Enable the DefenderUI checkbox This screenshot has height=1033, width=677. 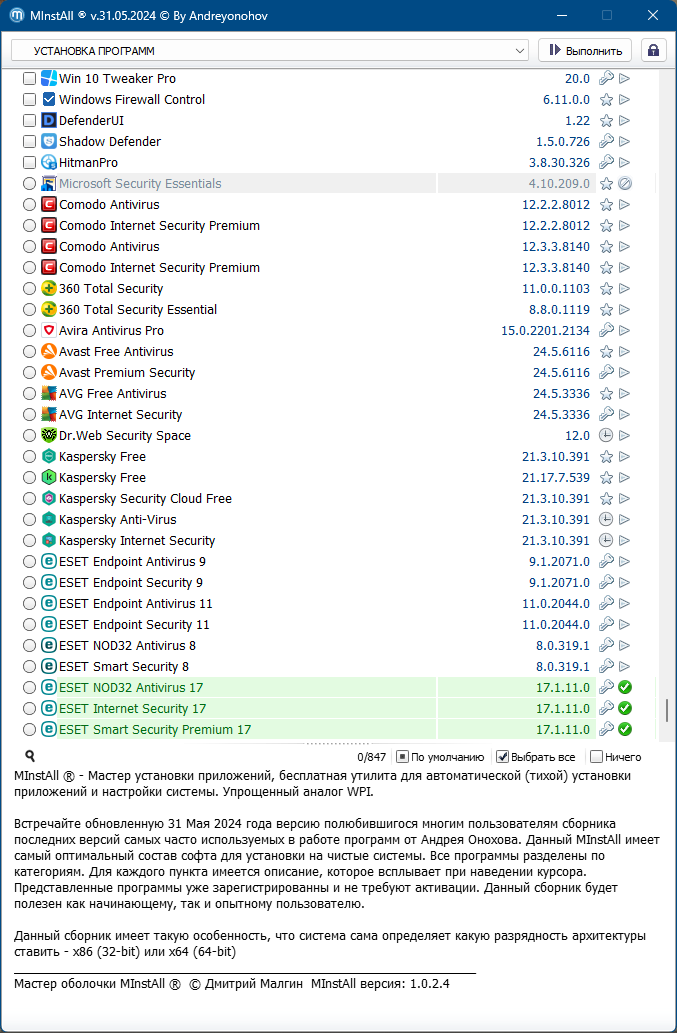(x=30, y=121)
